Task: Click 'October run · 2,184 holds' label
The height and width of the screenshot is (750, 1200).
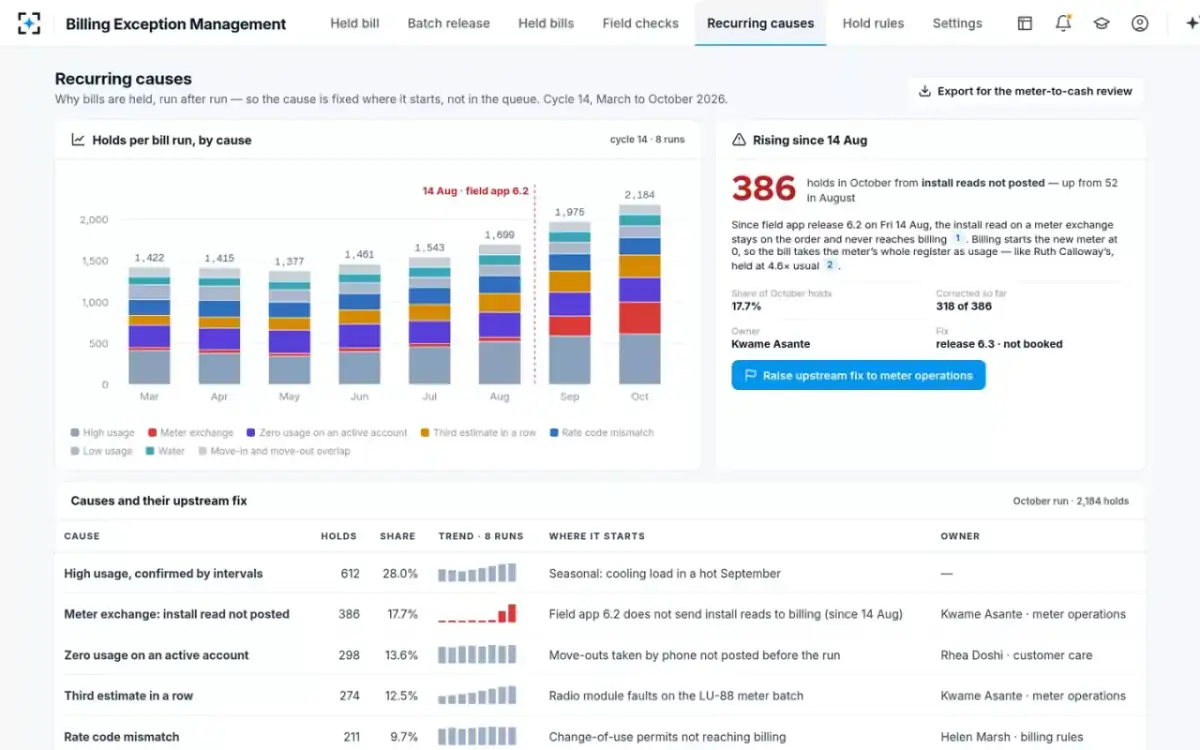Action: click(x=1070, y=501)
